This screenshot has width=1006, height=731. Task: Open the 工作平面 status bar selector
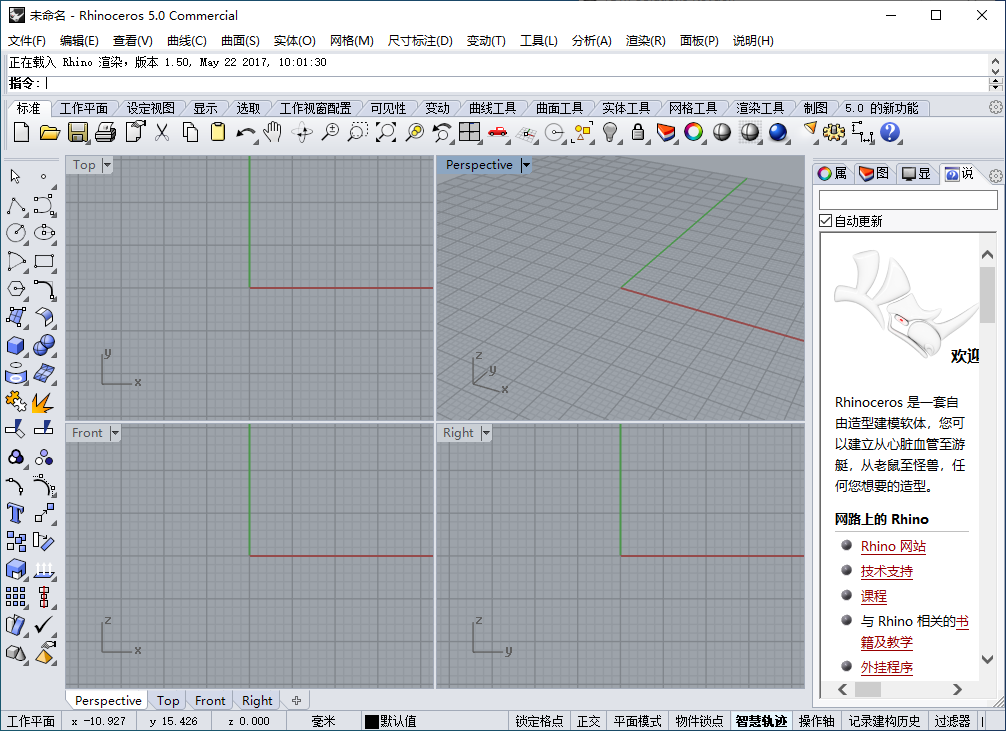coord(31,721)
